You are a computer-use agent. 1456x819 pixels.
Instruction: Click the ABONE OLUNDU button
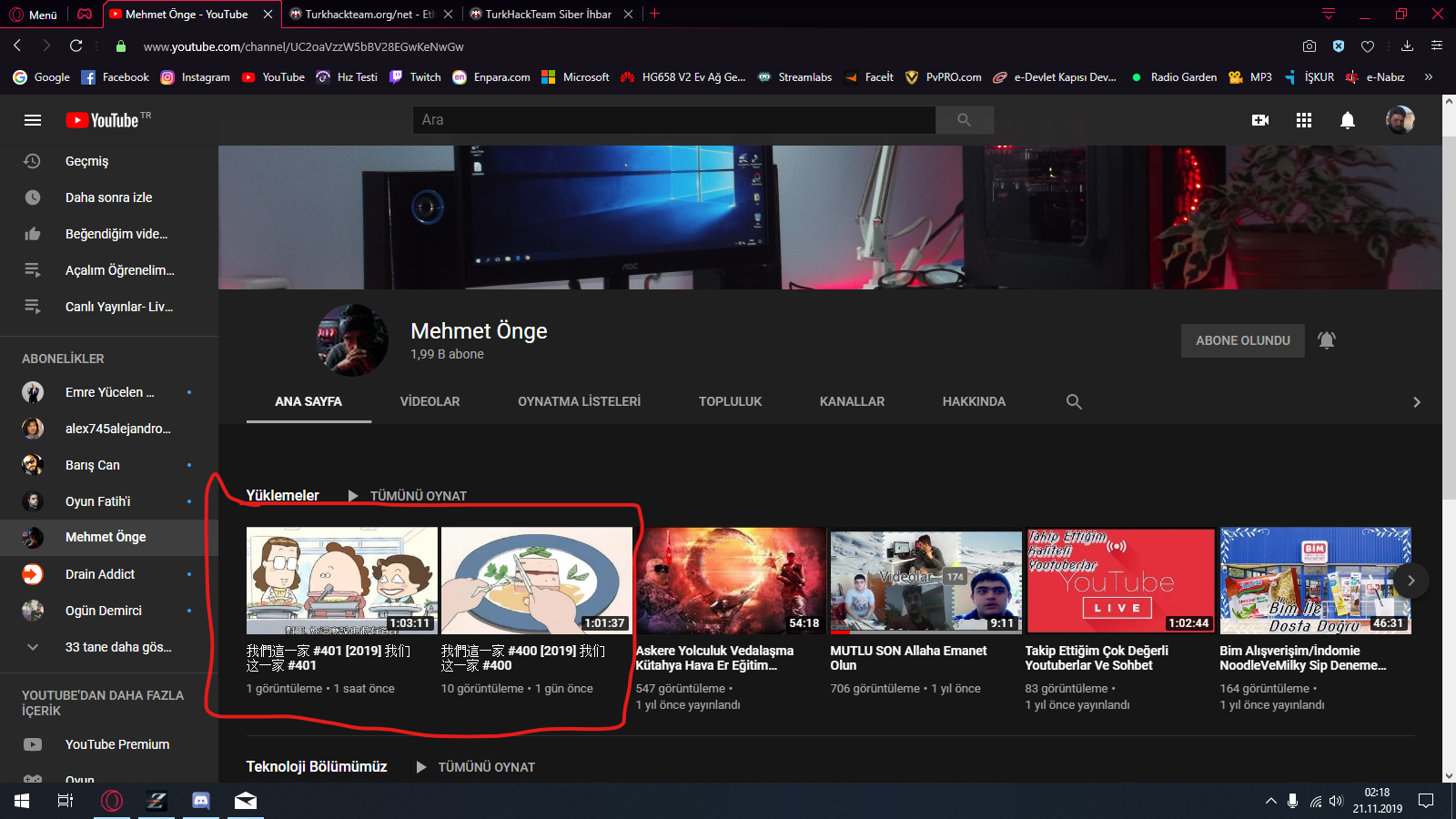1243,340
